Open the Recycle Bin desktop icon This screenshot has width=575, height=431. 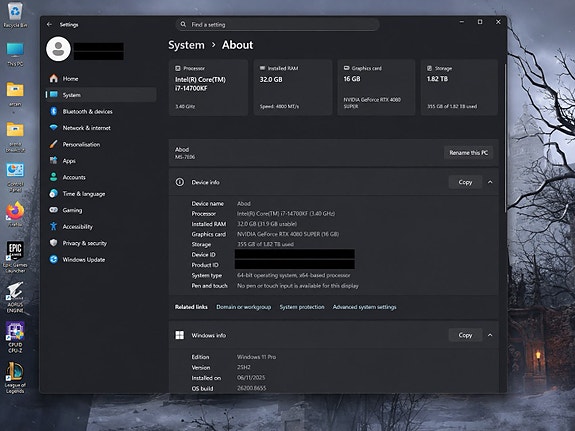(15, 15)
